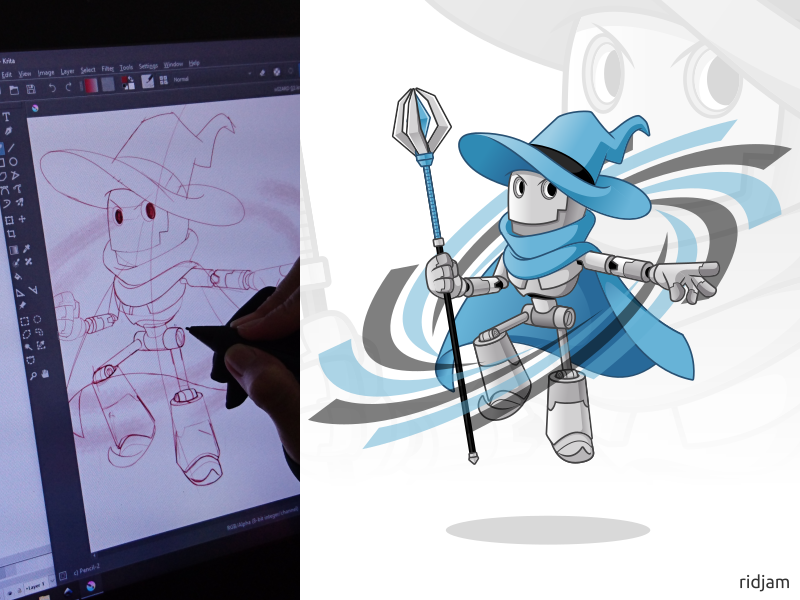Select the Rectangle tool

click(4, 160)
